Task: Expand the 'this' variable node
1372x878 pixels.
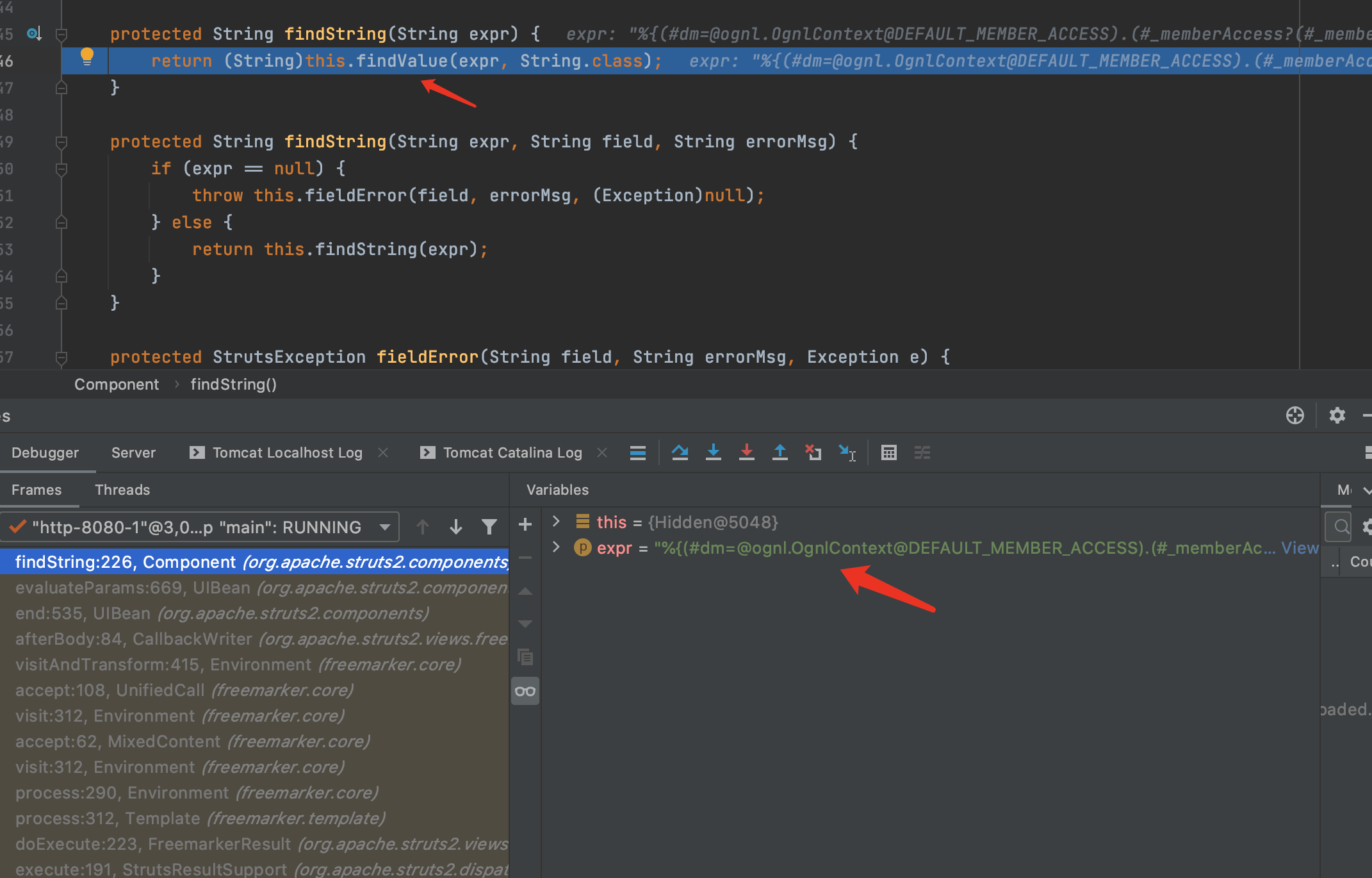Action: 556,522
